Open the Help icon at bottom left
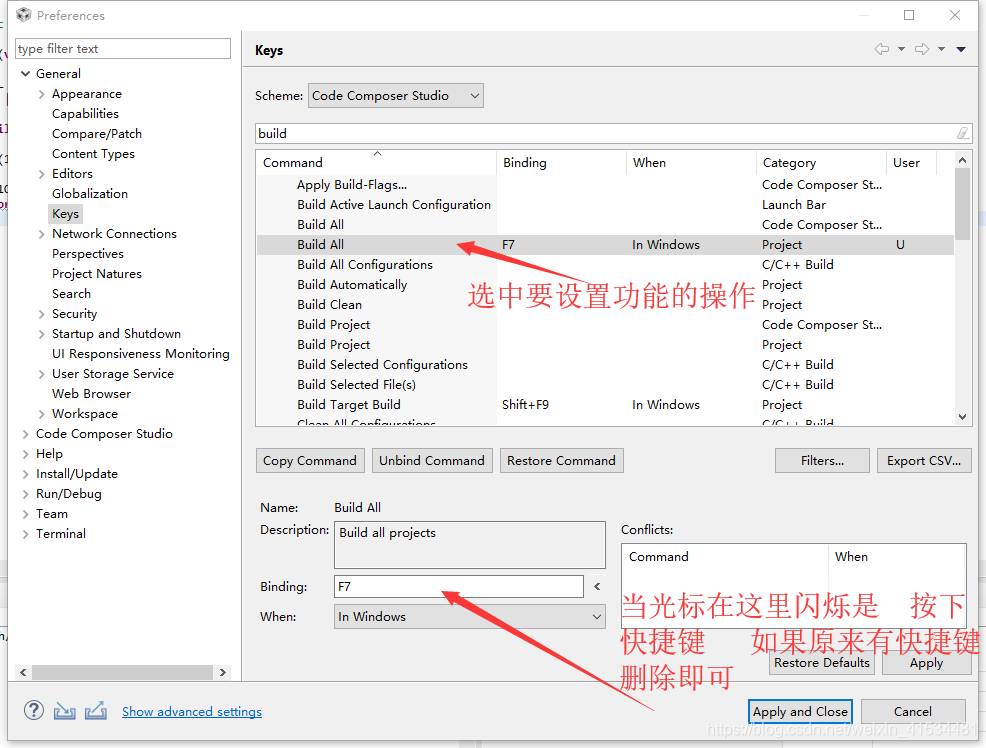986x748 pixels. tap(34, 711)
